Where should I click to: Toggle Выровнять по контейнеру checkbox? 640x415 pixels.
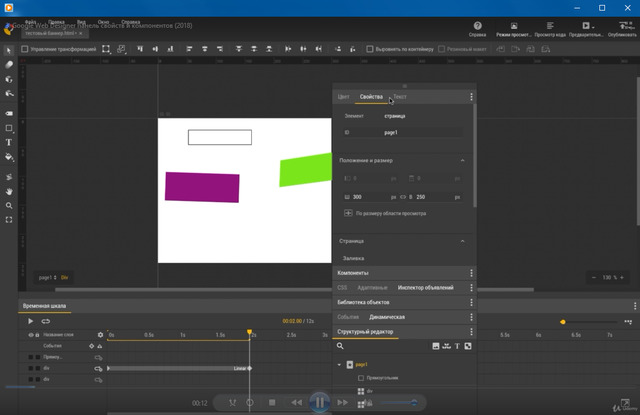coord(368,48)
